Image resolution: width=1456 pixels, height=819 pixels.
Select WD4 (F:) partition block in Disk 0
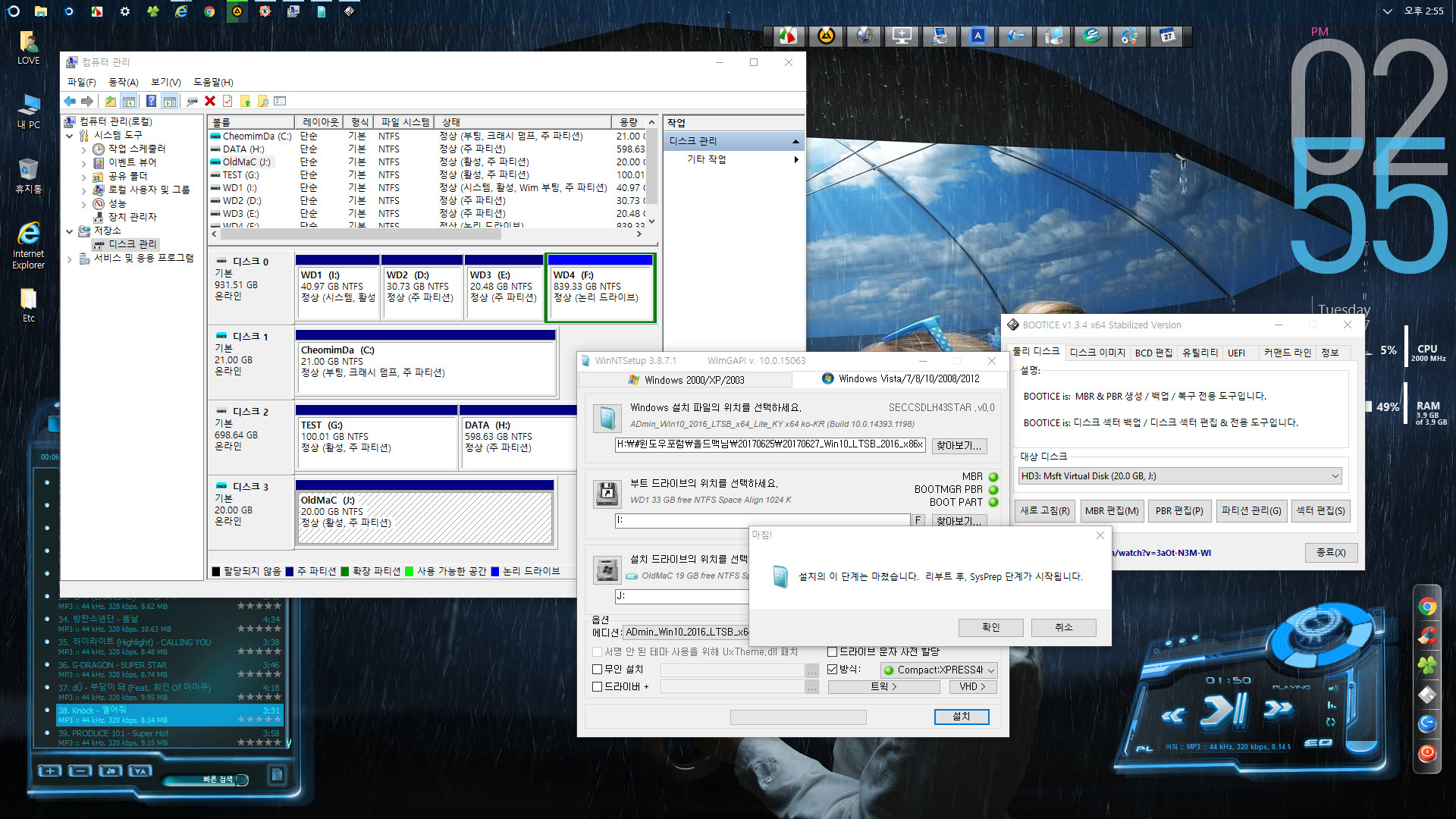tap(599, 288)
